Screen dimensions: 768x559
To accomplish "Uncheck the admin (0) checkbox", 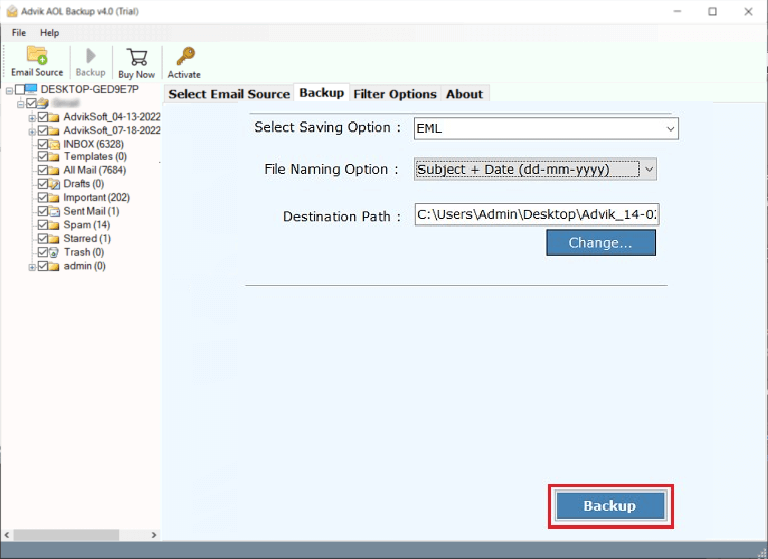I will coord(43,266).
